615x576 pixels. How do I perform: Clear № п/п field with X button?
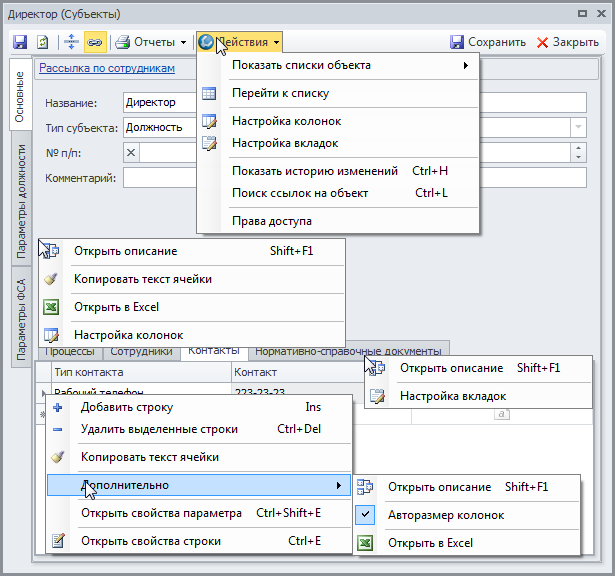[x=131, y=153]
